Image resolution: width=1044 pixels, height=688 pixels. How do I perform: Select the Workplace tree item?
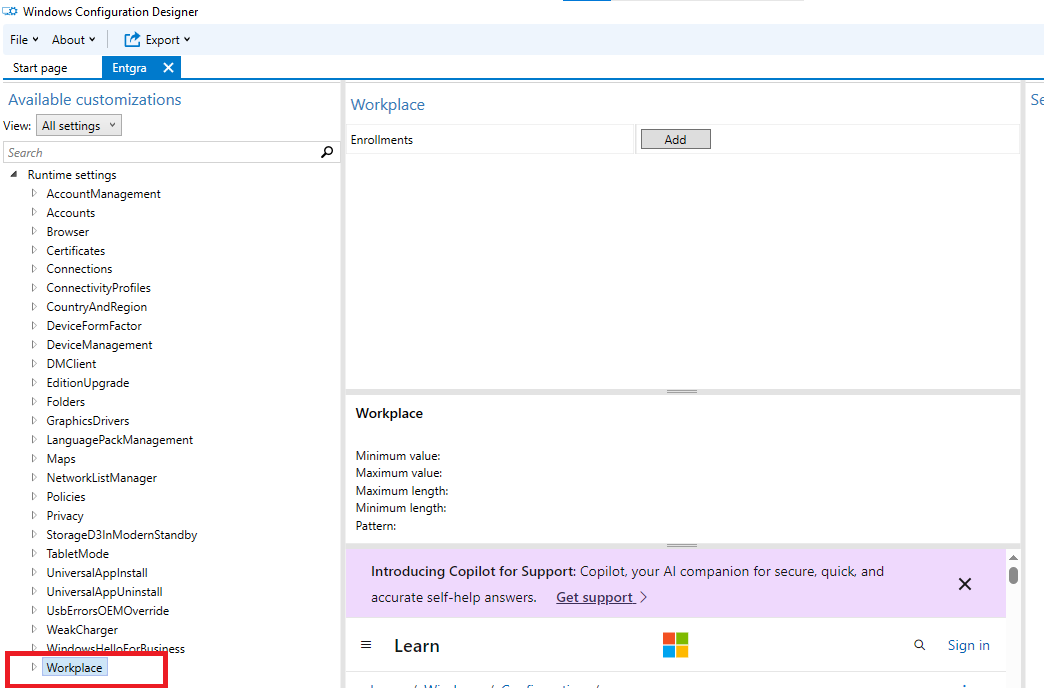click(x=75, y=667)
